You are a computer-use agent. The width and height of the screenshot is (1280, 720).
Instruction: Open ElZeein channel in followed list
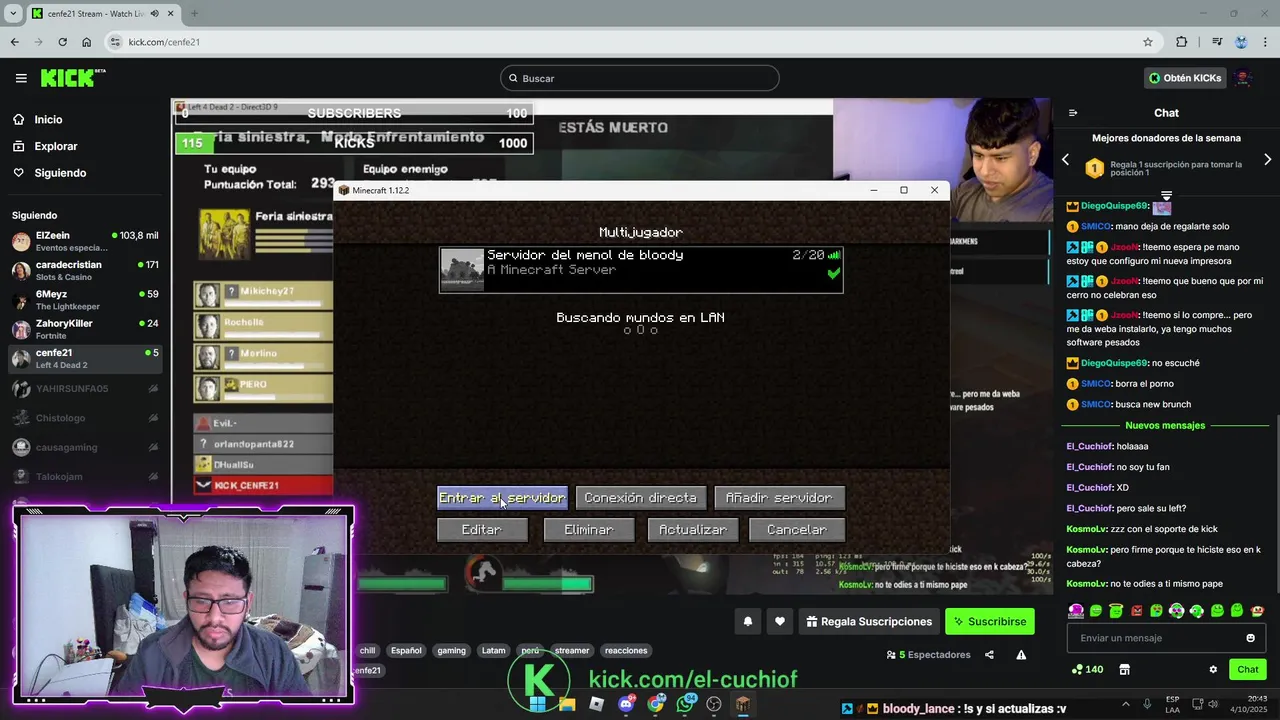[85, 241]
